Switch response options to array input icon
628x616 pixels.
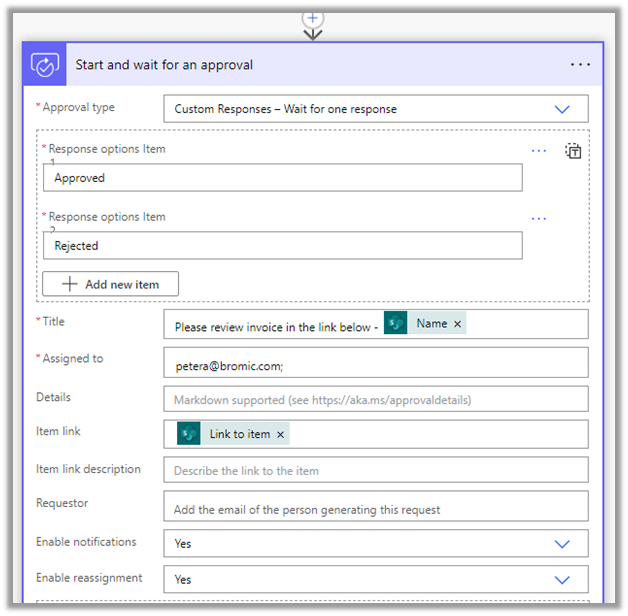click(x=573, y=151)
